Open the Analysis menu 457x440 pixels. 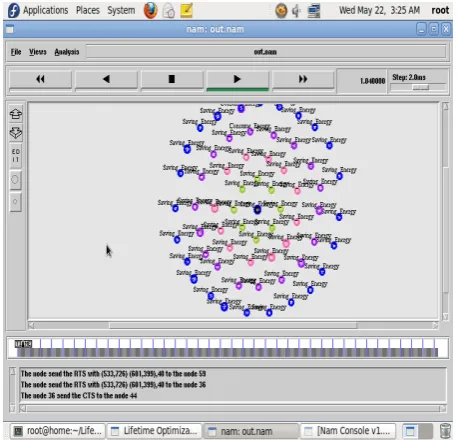tap(67, 52)
